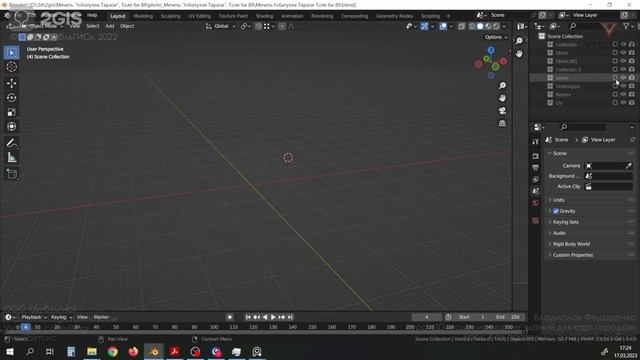Screen dimensions: 640x360
Task: Open the Render properties tab
Action: [536, 156]
